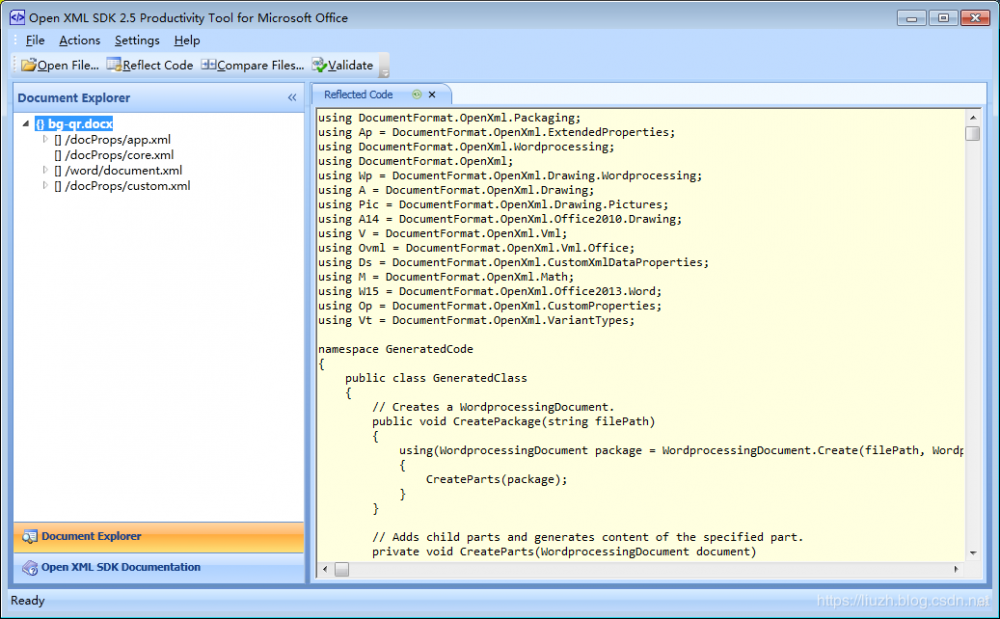Select /word/document.xml part
Image resolution: width=1000 pixels, height=619 pixels.
point(124,170)
